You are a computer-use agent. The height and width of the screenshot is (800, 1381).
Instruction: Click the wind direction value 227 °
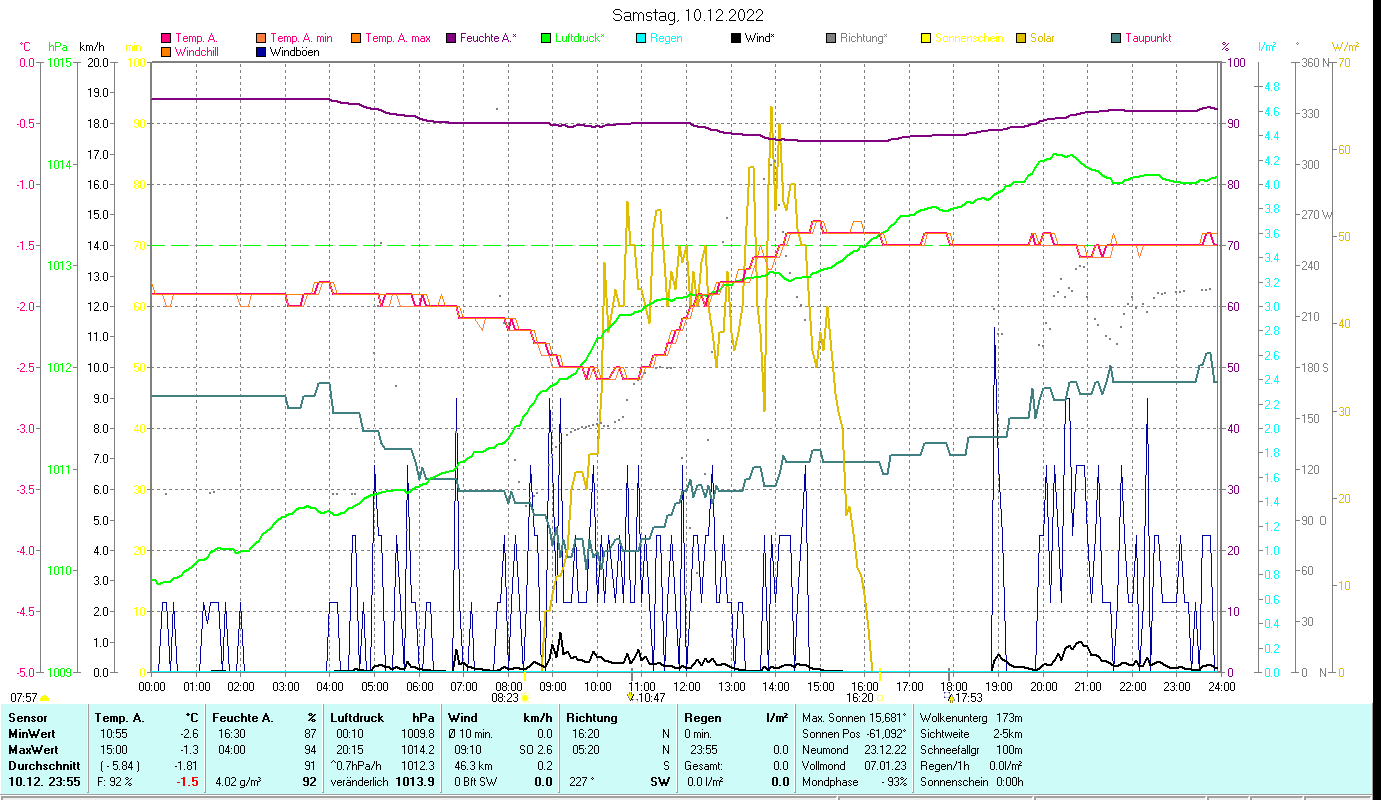[583, 781]
